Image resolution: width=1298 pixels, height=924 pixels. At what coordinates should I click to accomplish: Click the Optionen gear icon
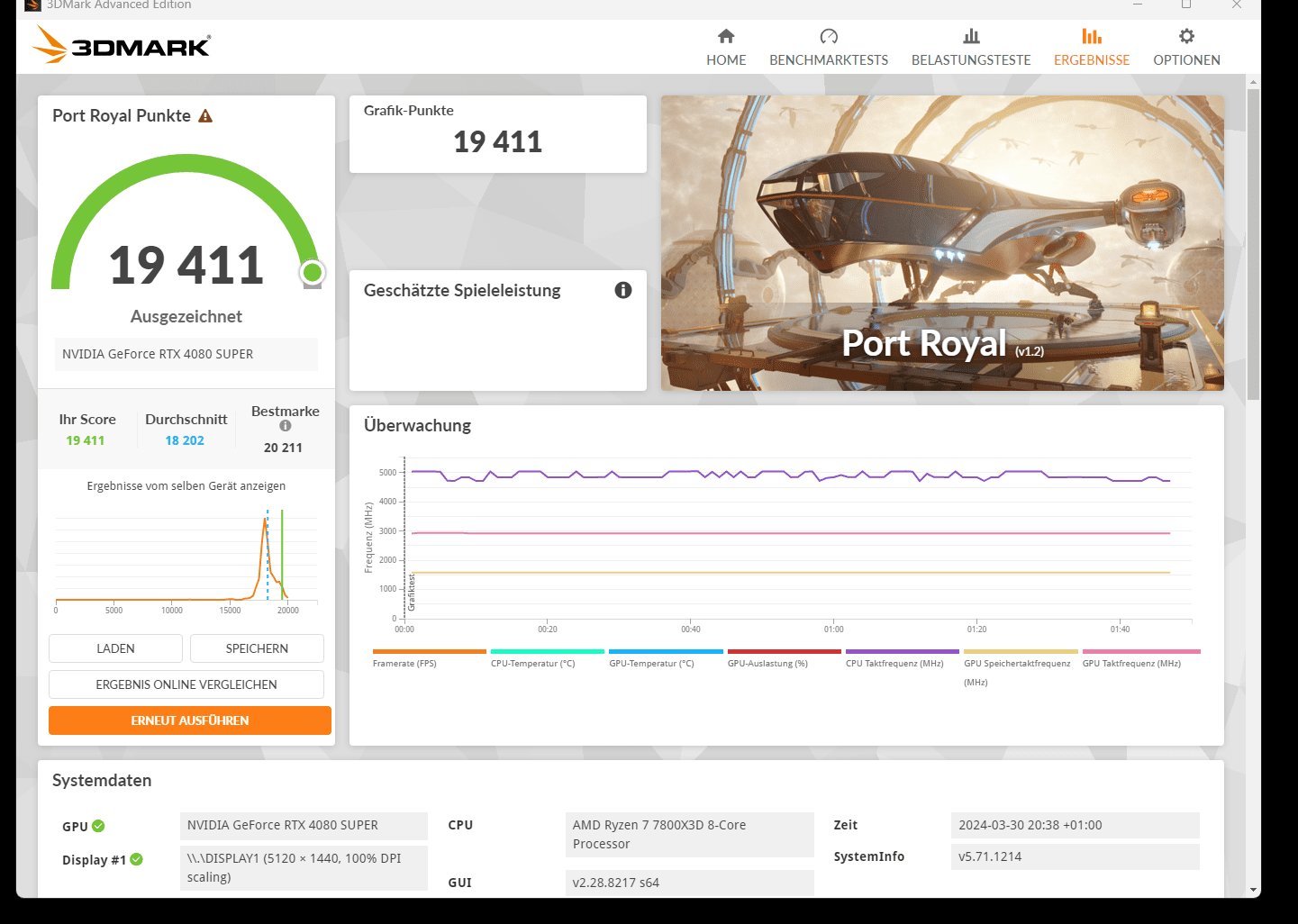click(x=1186, y=36)
